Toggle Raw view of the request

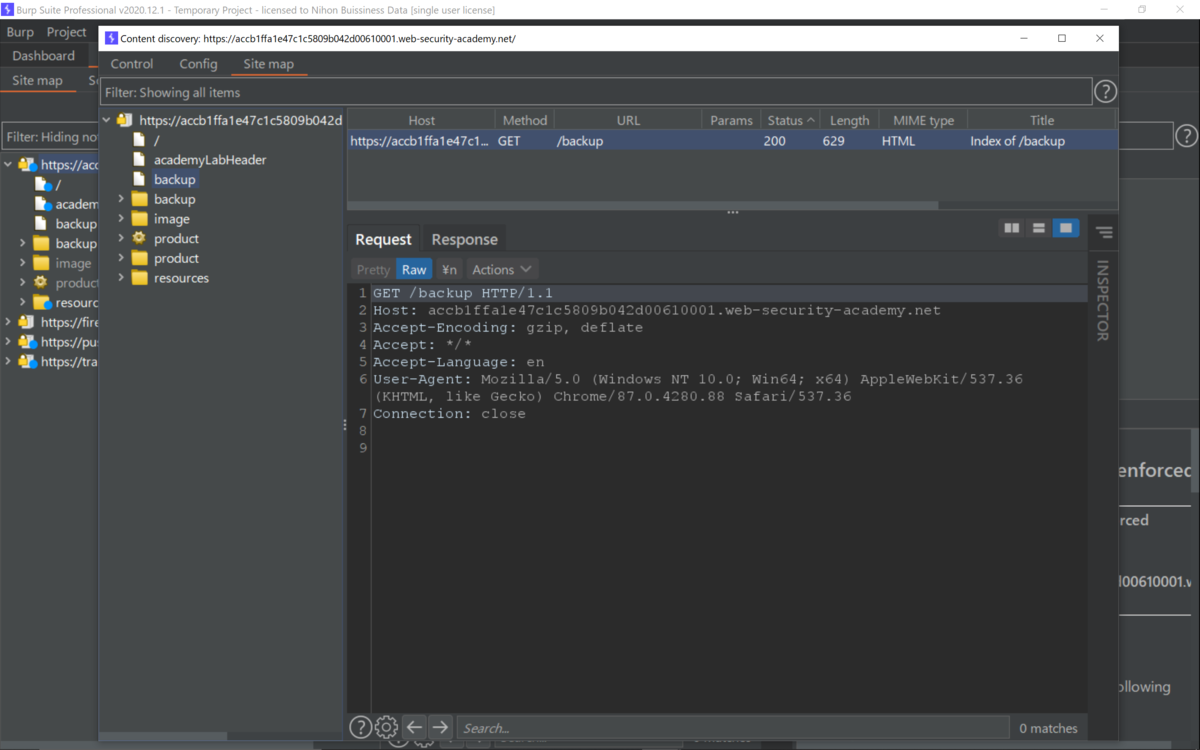[x=413, y=269]
